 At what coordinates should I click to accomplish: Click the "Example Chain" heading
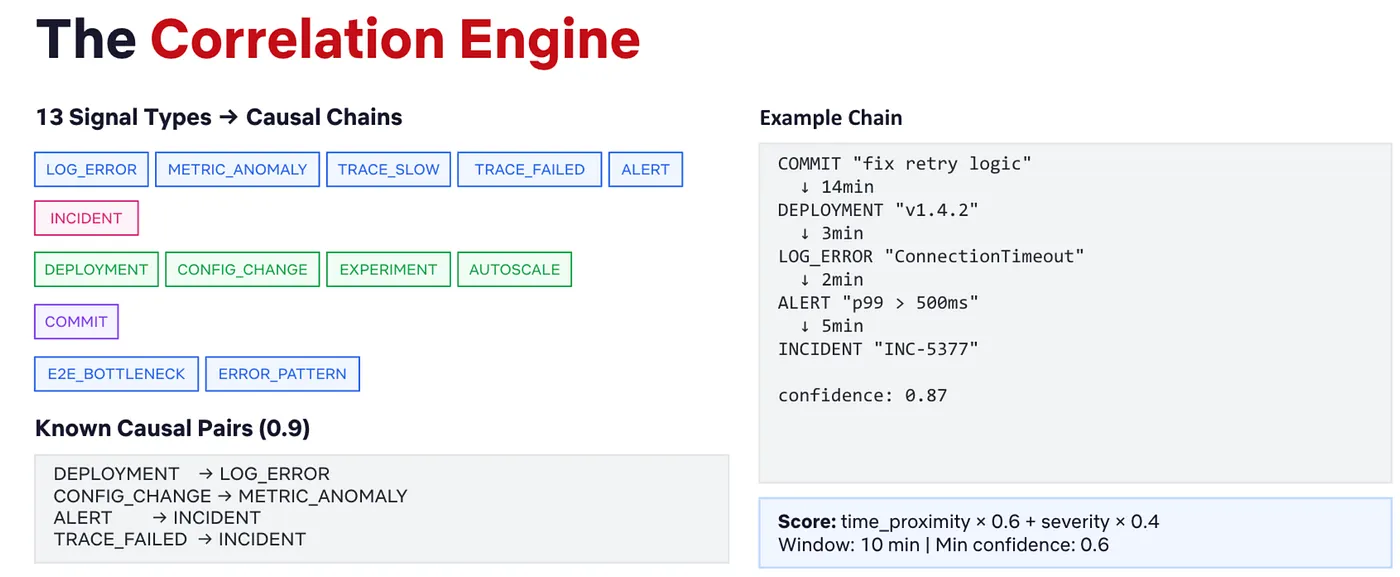[x=831, y=118]
